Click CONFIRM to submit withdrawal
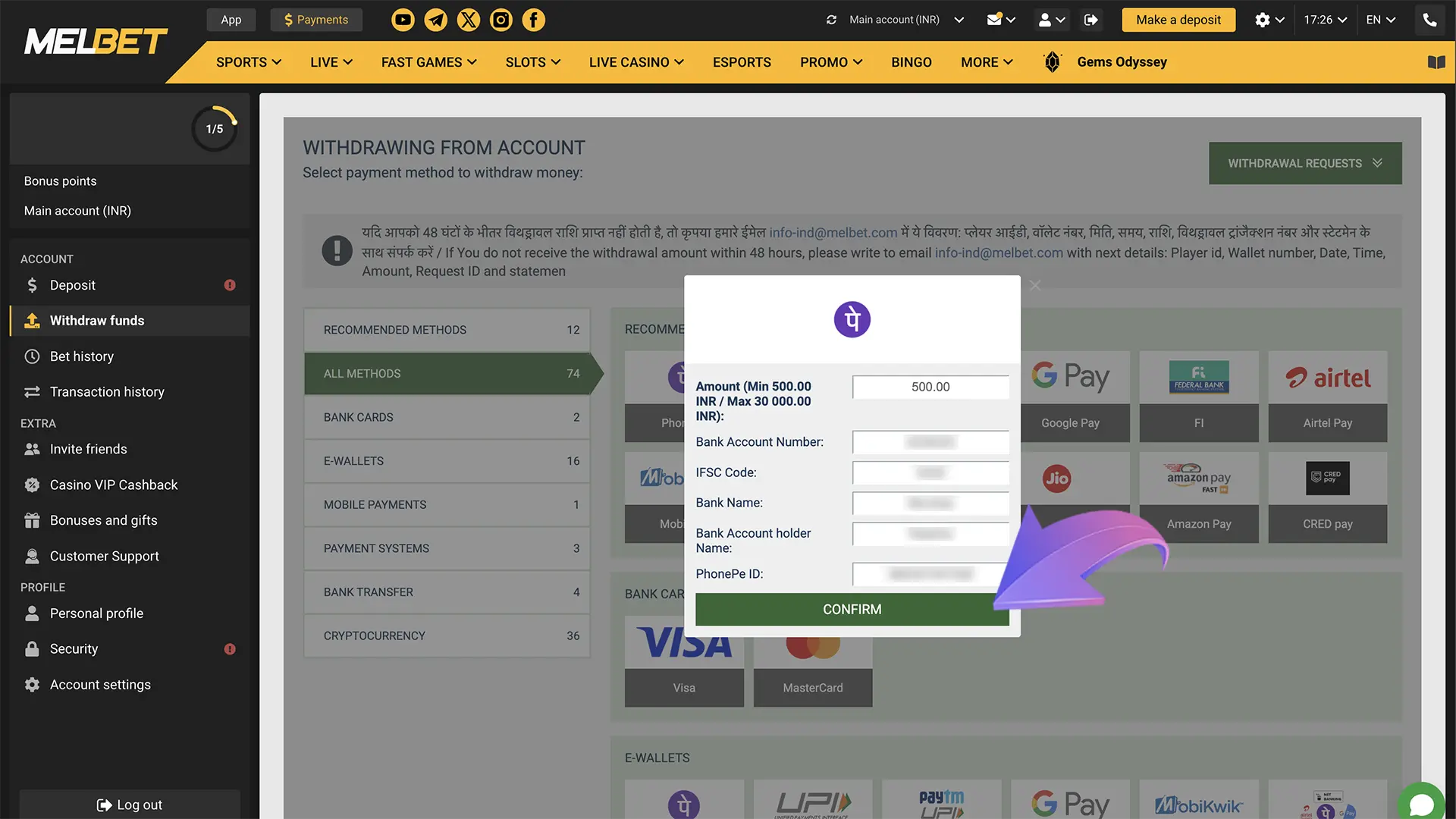Image resolution: width=1456 pixels, height=819 pixels. pyautogui.click(x=851, y=609)
